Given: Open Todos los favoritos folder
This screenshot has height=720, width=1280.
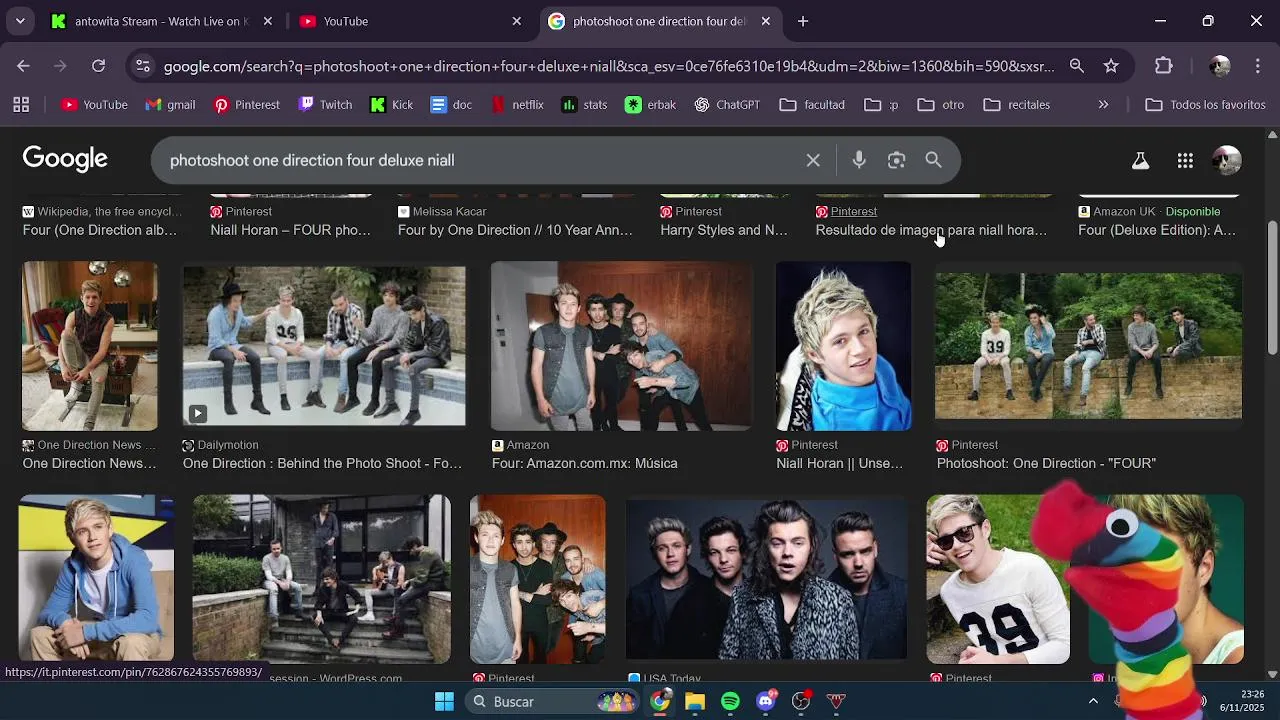Looking at the screenshot, I should click(x=1206, y=105).
